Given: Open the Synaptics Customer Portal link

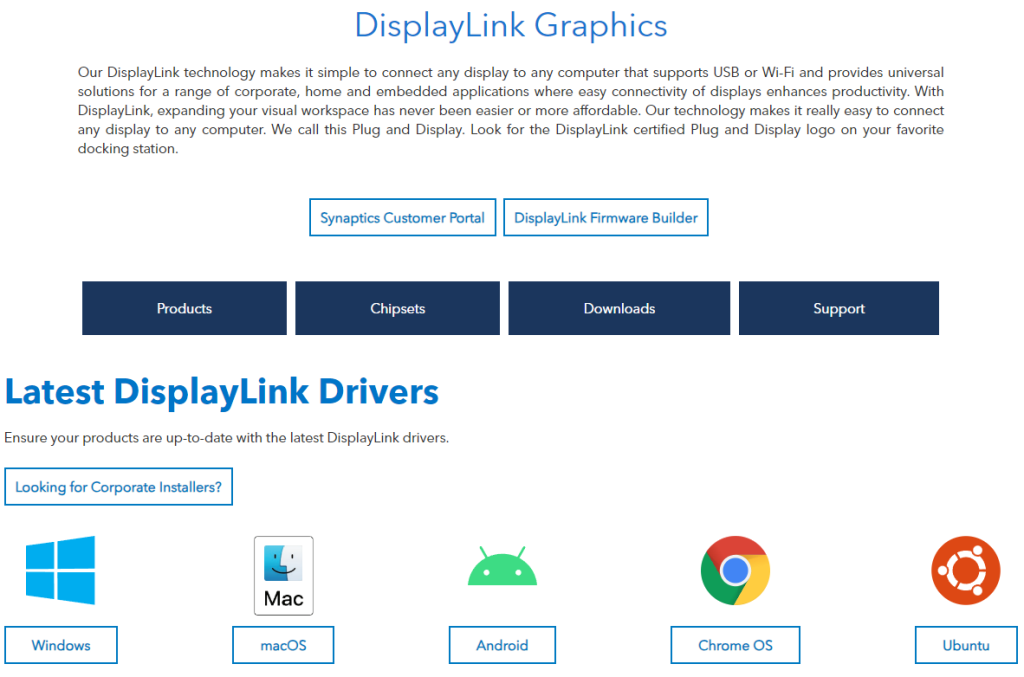Looking at the screenshot, I should coord(402,218).
